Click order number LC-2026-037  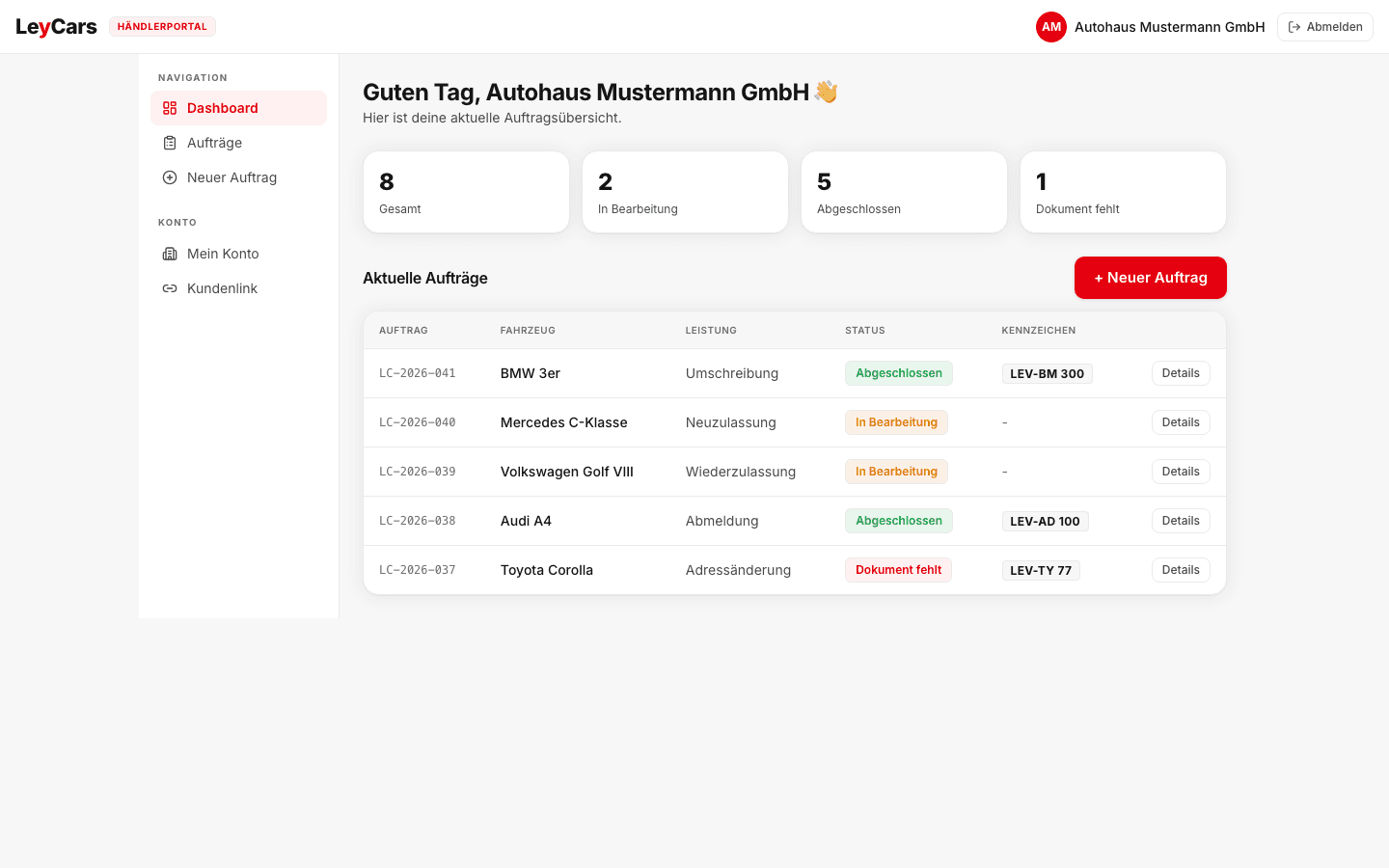tap(417, 570)
